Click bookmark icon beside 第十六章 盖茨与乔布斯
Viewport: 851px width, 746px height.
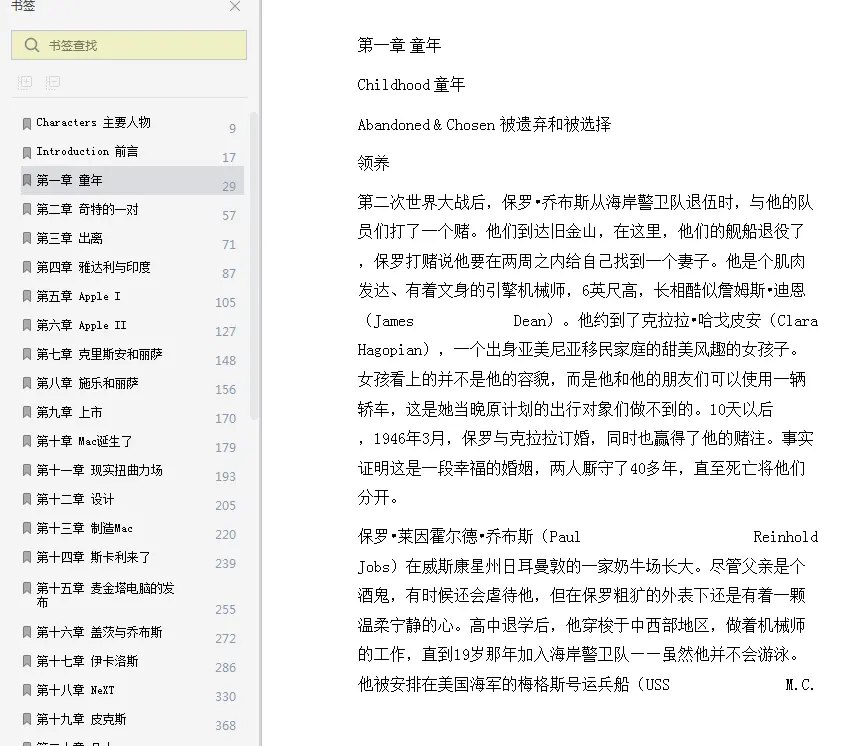click(x=27, y=632)
